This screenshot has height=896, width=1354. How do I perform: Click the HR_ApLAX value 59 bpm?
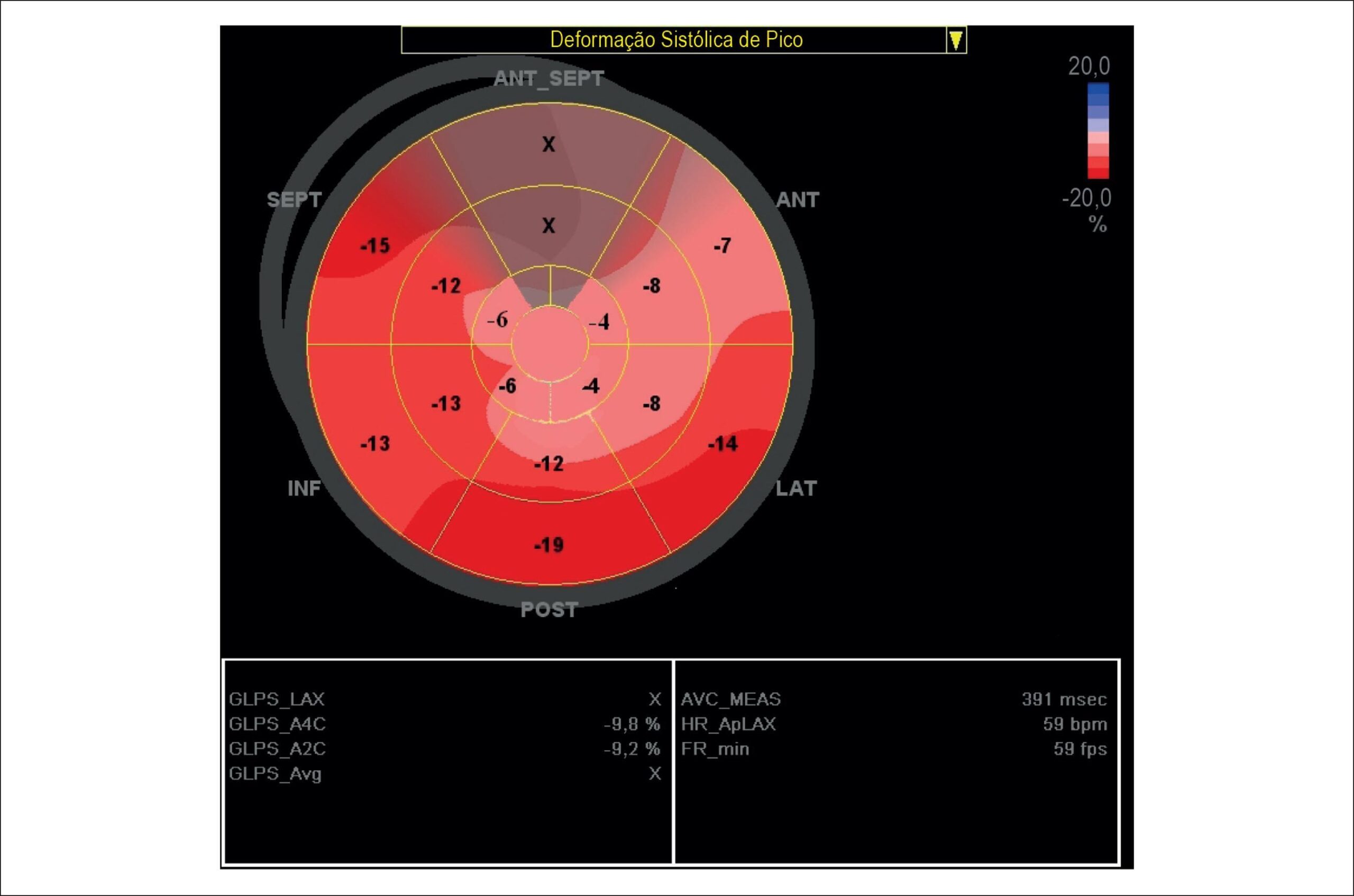click(1075, 724)
